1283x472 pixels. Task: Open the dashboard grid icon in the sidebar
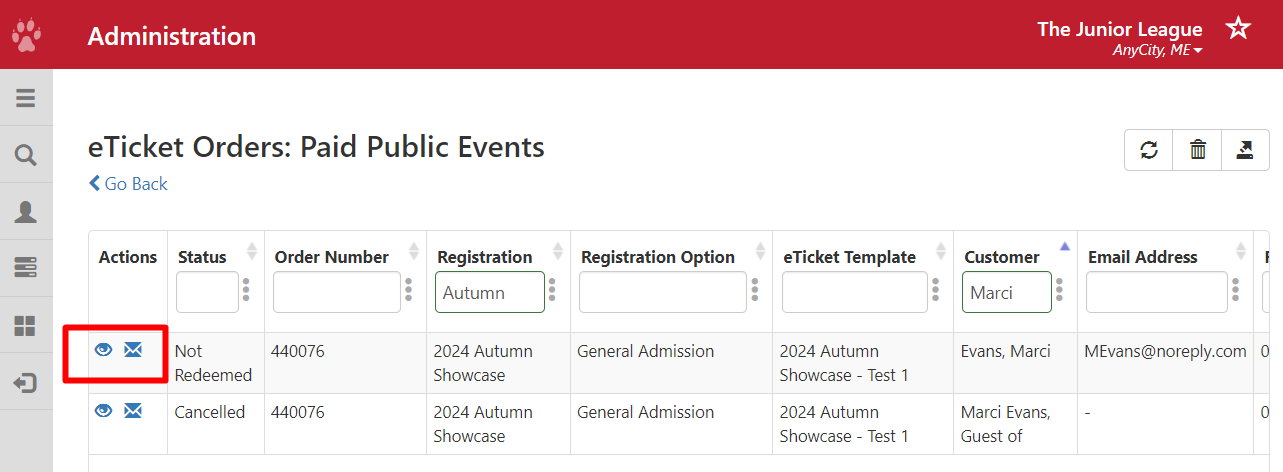[26, 325]
